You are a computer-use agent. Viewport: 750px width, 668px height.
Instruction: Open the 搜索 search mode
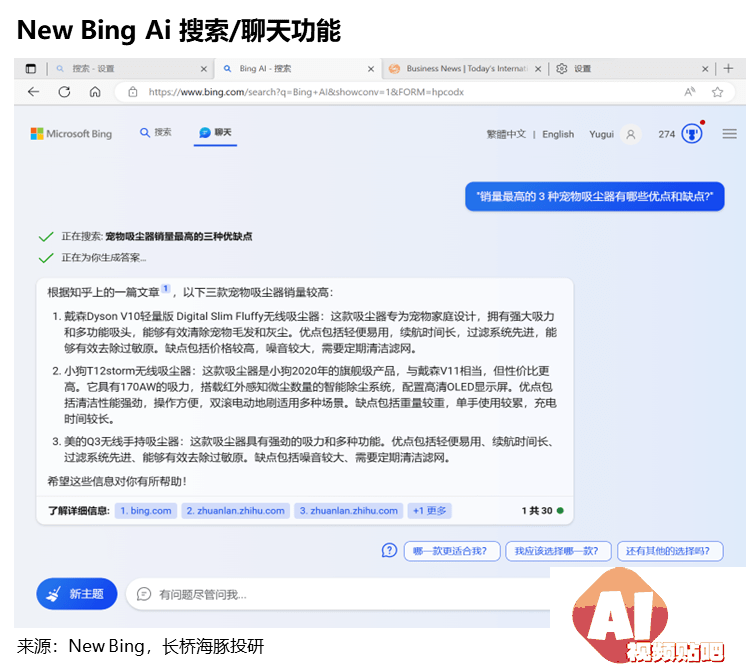(155, 132)
